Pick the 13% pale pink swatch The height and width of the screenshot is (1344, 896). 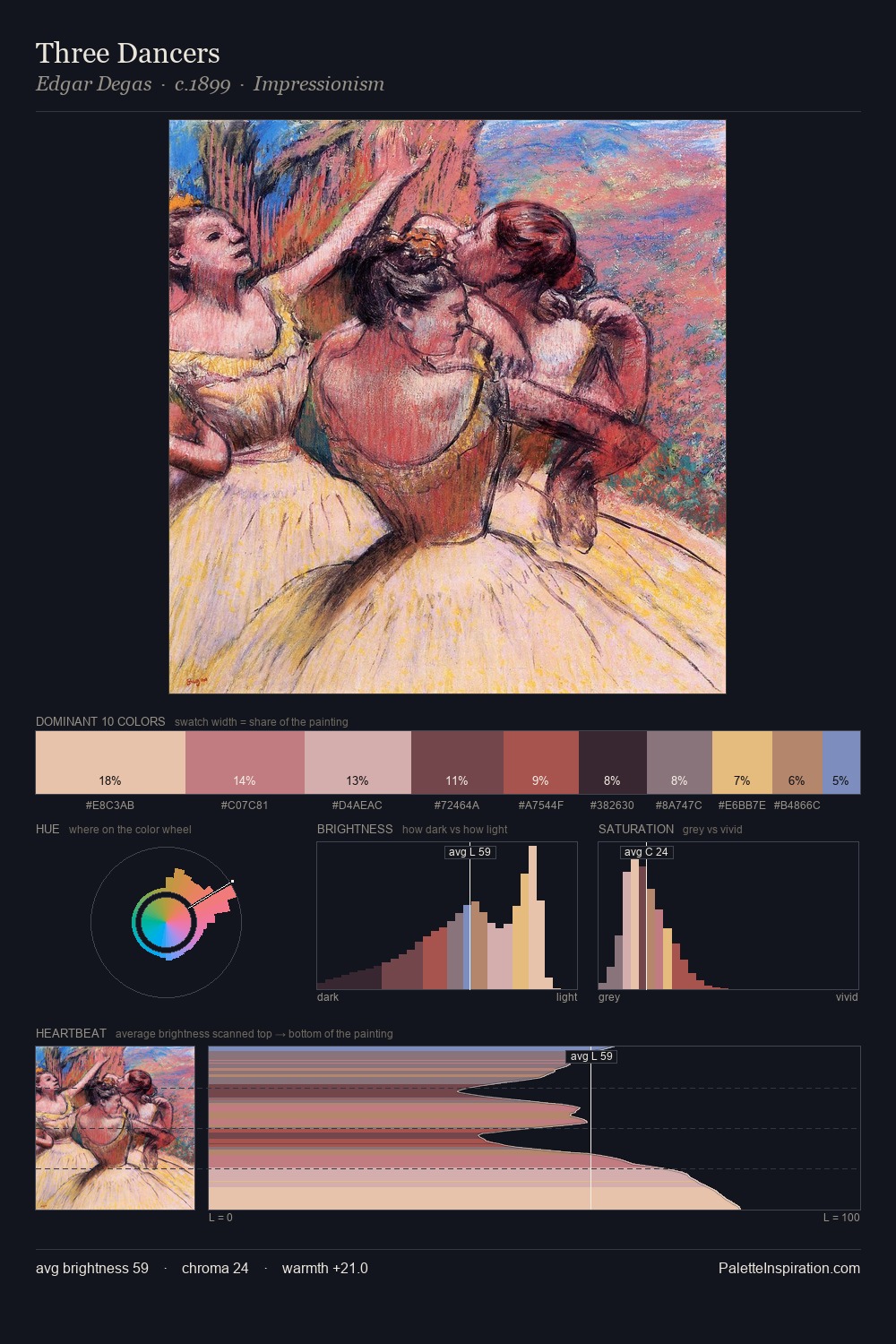click(x=358, y=762)
